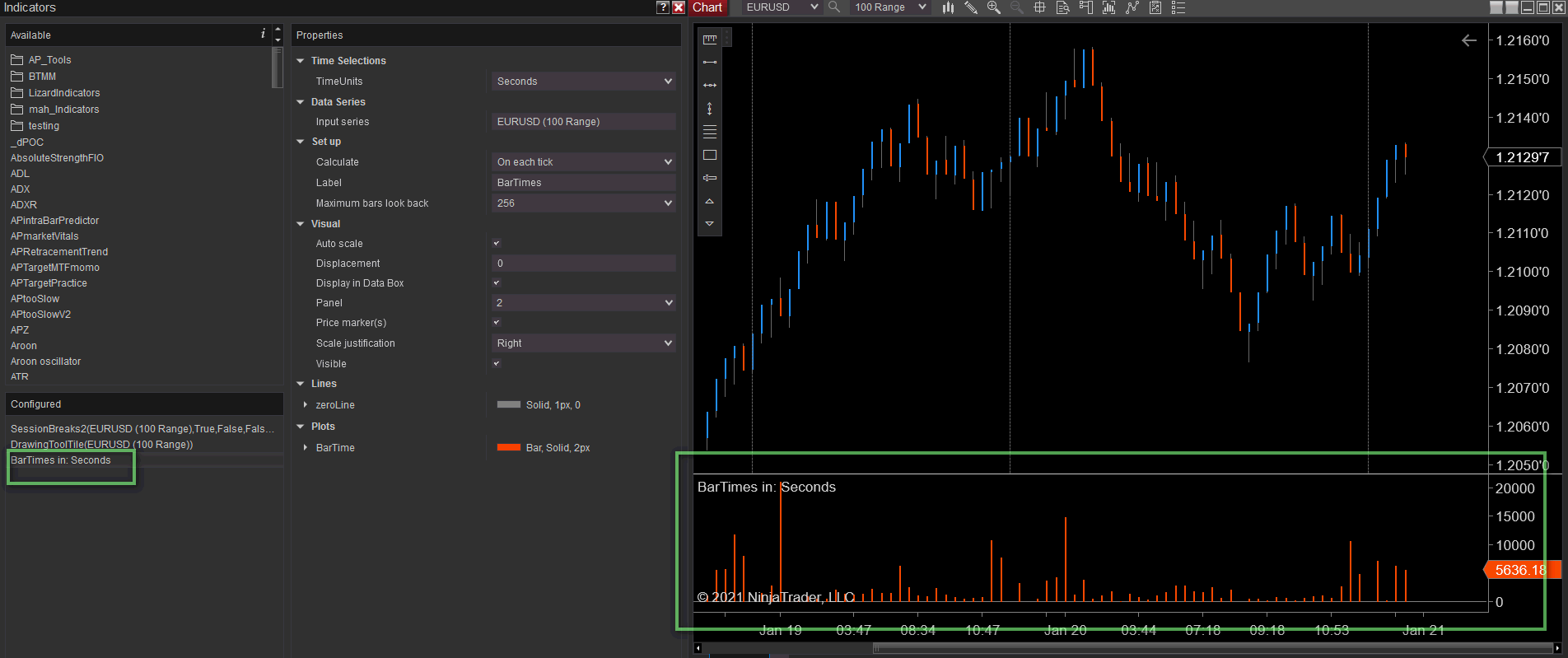Select configured BarTimes in: Seconds indicator
Viewport: 1568px width, 658px height.
[61, 460]
